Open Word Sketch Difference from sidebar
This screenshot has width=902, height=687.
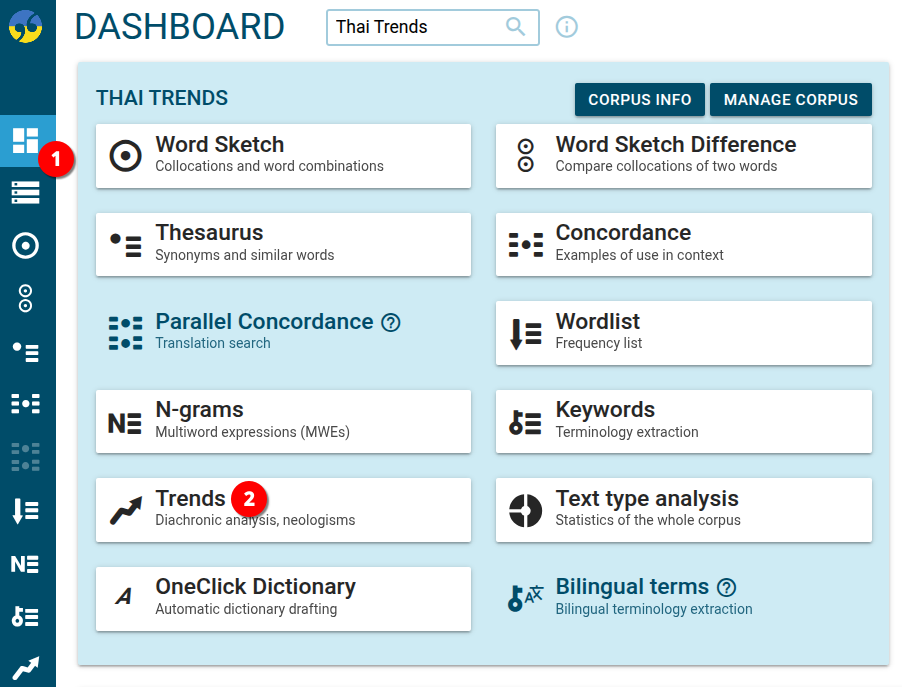point(25,298)
